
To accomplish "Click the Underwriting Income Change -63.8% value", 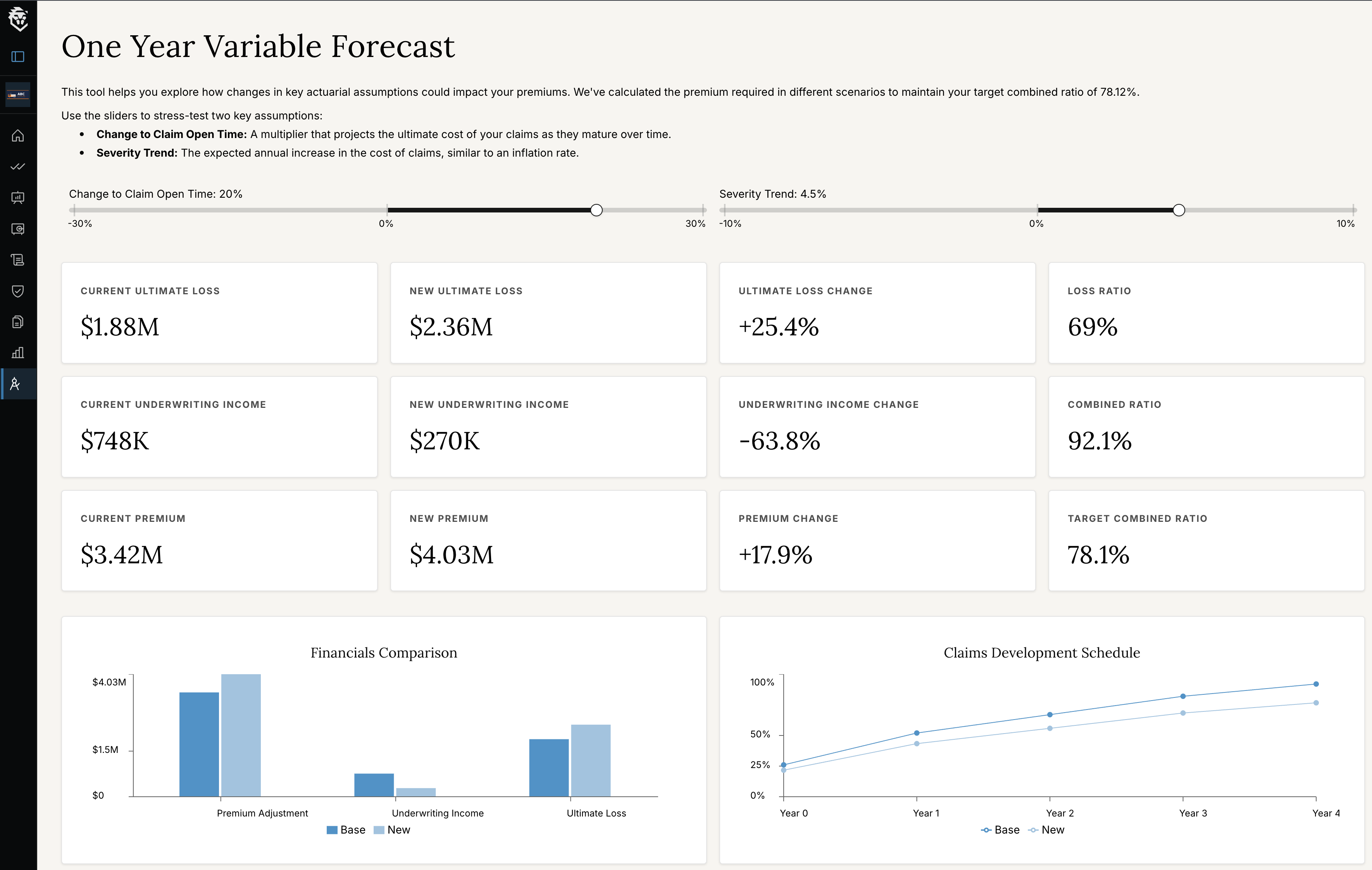I will click(x=779, y=441).
